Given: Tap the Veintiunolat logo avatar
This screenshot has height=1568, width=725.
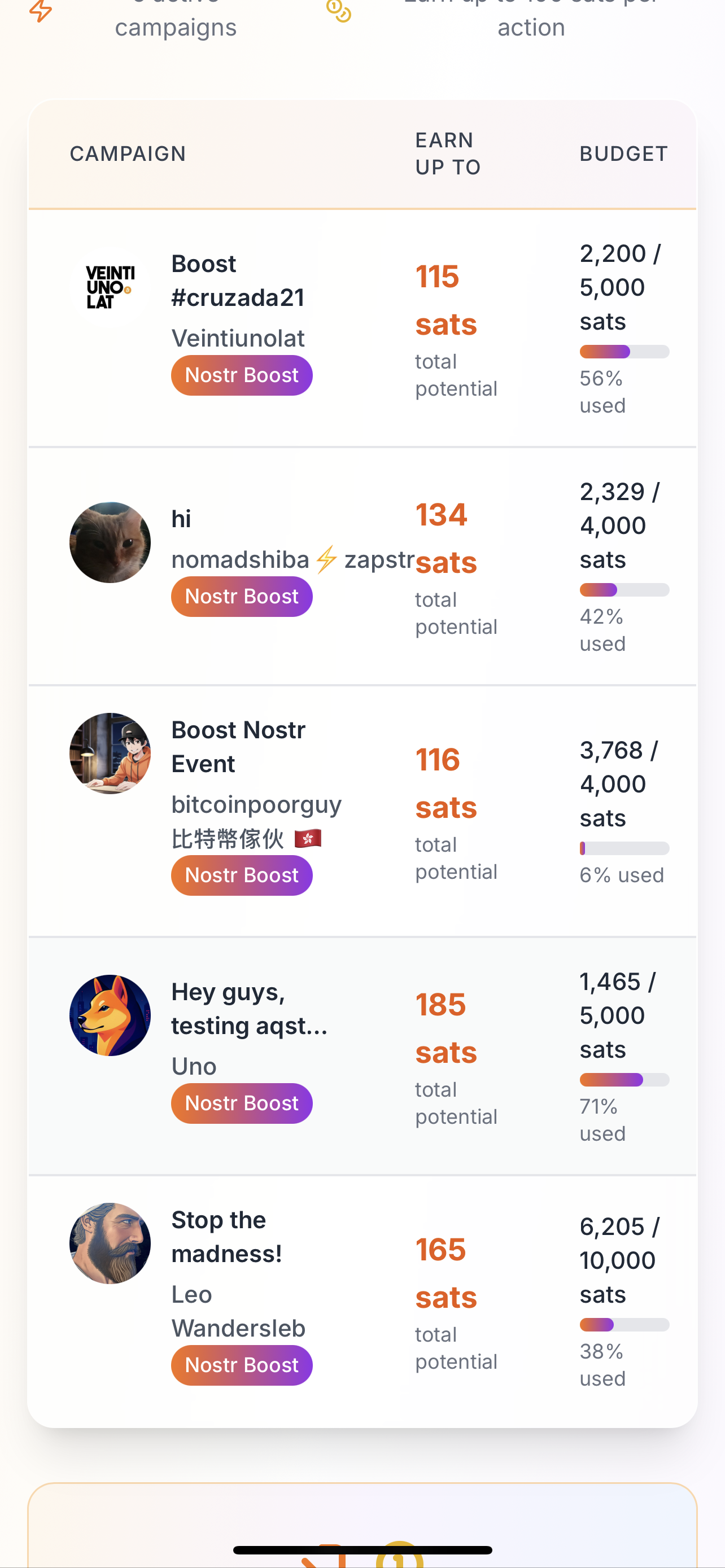Looking at the screenshot, I should click(x=110, y=287).
